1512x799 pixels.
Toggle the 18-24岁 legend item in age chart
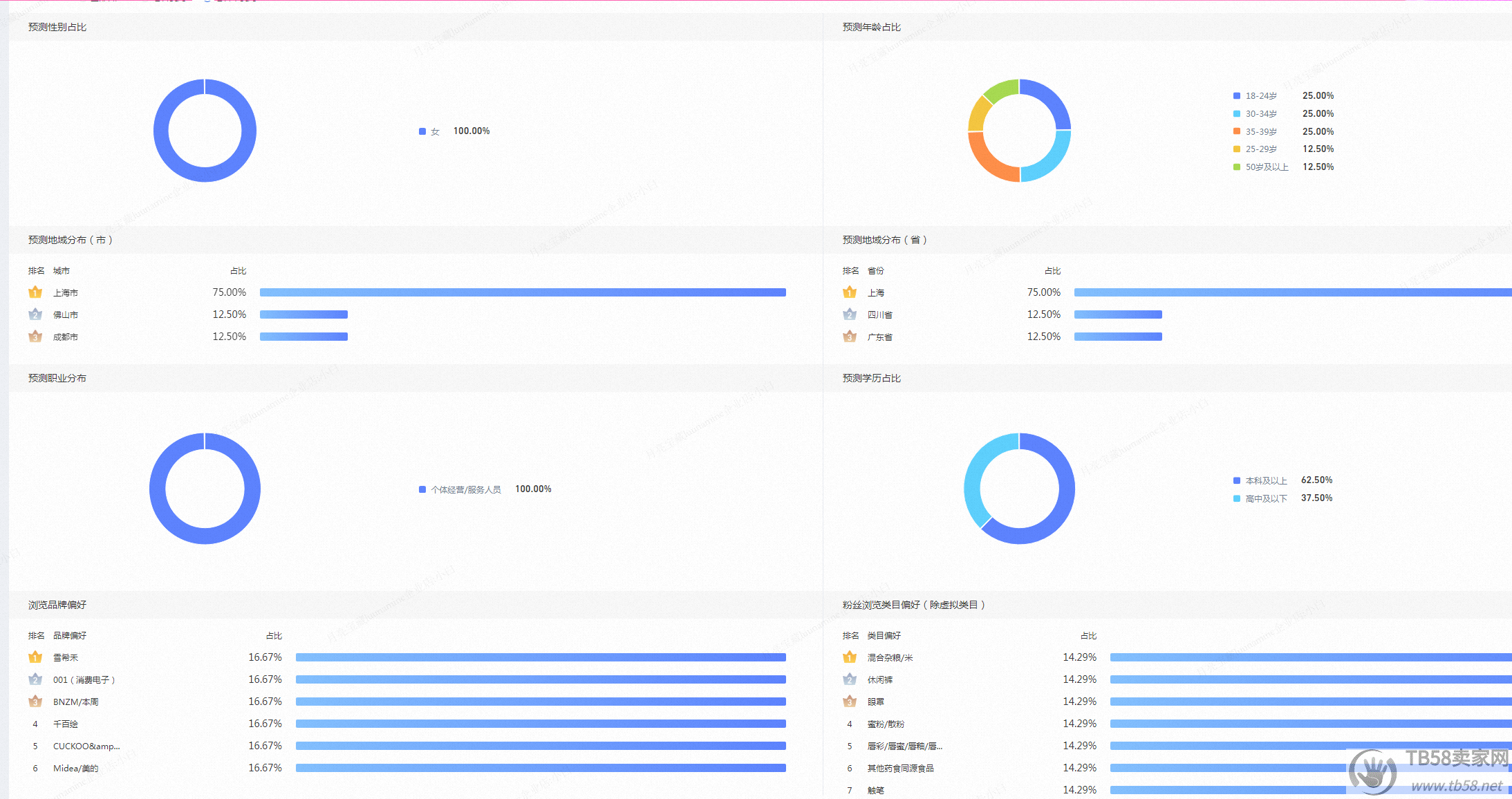tap(1260, 96)
